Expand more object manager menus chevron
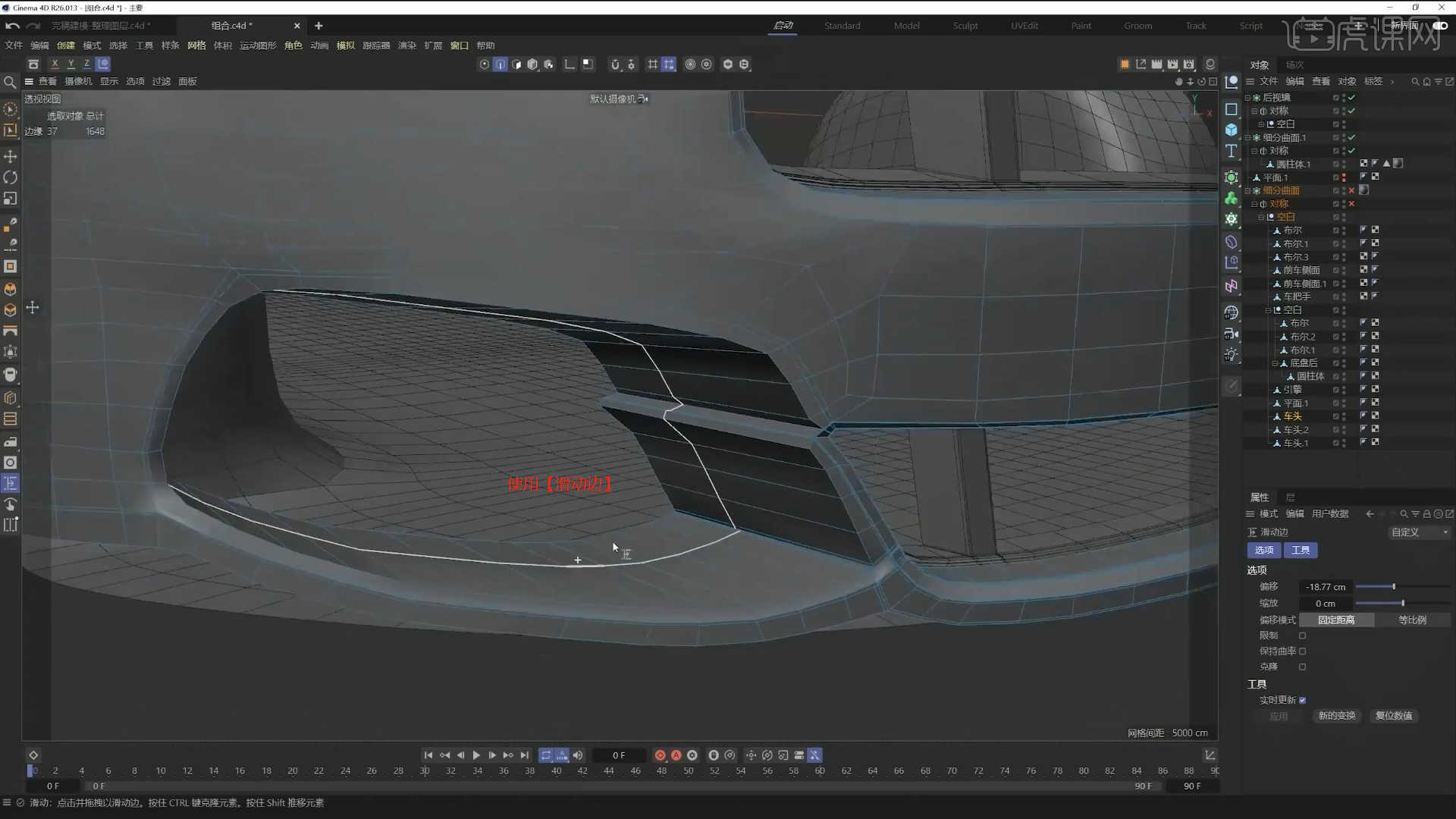Viewport: 1456px width, 819px height. 1392,81
